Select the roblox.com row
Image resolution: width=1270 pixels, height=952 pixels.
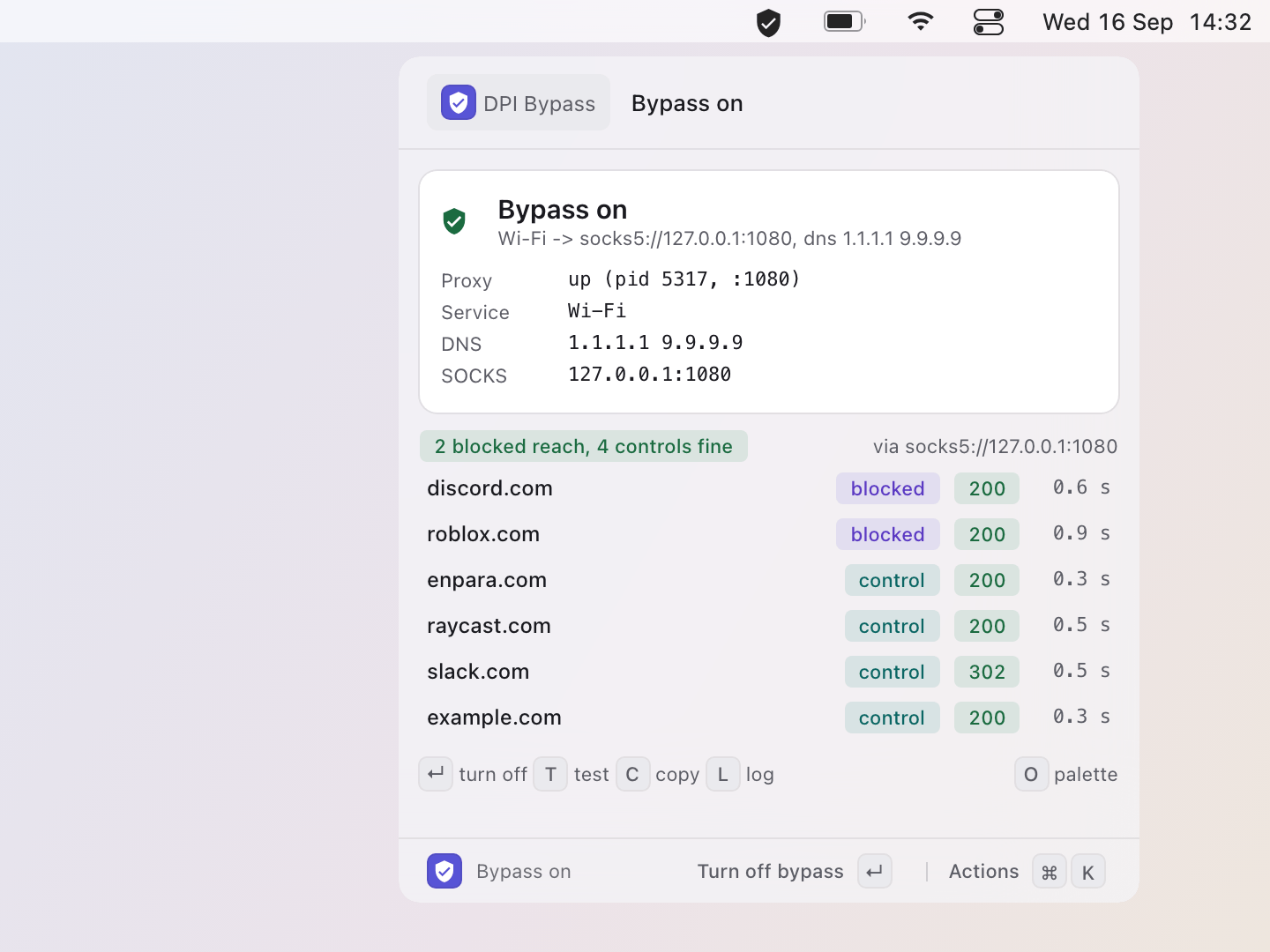click(769, 534)
